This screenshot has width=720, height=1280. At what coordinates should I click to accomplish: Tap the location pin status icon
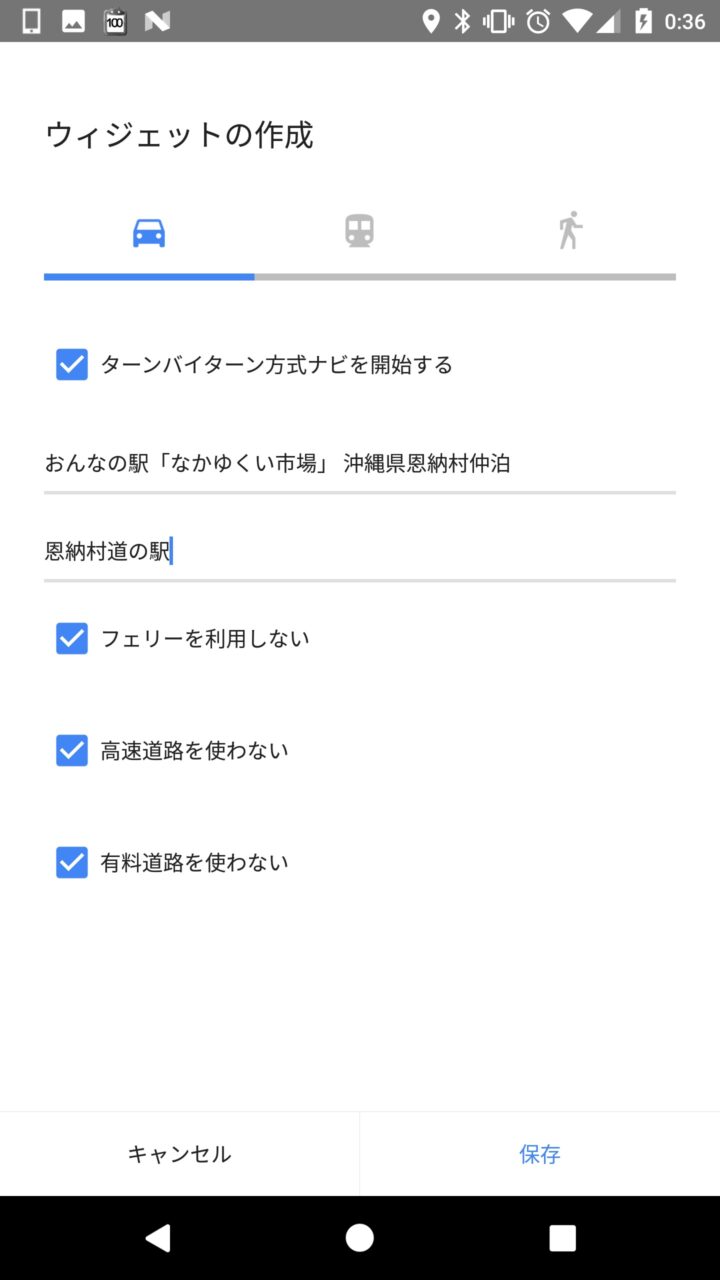431,21
